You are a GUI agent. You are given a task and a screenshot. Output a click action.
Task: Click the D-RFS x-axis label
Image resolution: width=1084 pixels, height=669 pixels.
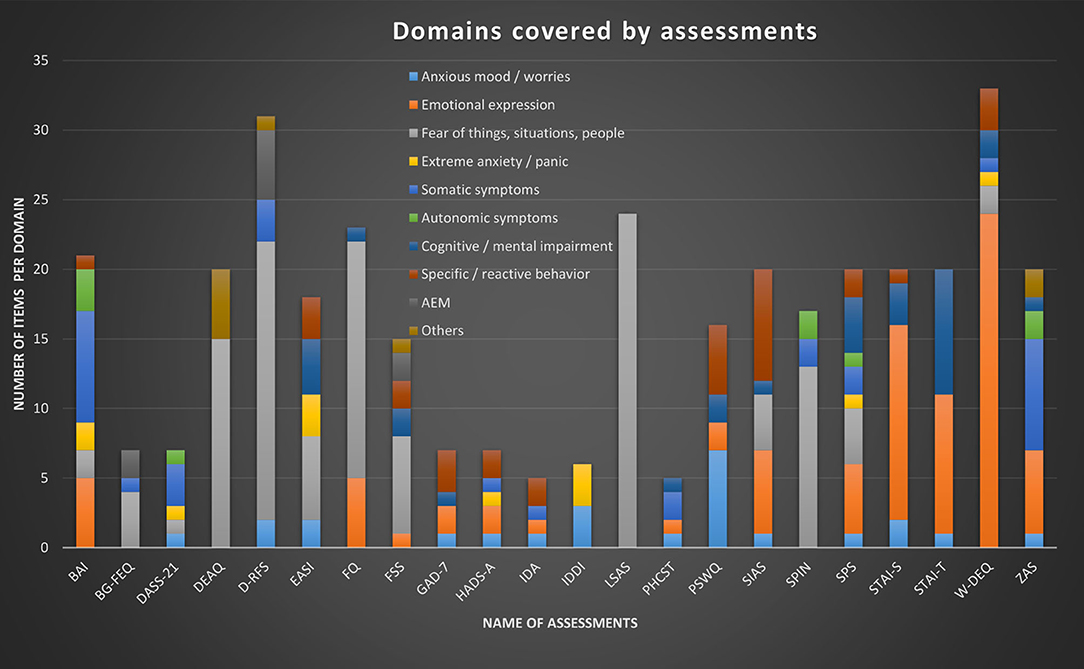pos(253,578)
